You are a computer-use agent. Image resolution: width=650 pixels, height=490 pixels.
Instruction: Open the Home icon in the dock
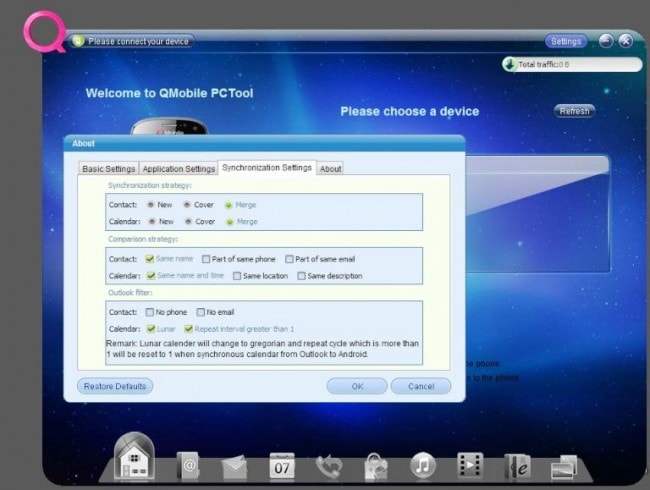[134, 457]
